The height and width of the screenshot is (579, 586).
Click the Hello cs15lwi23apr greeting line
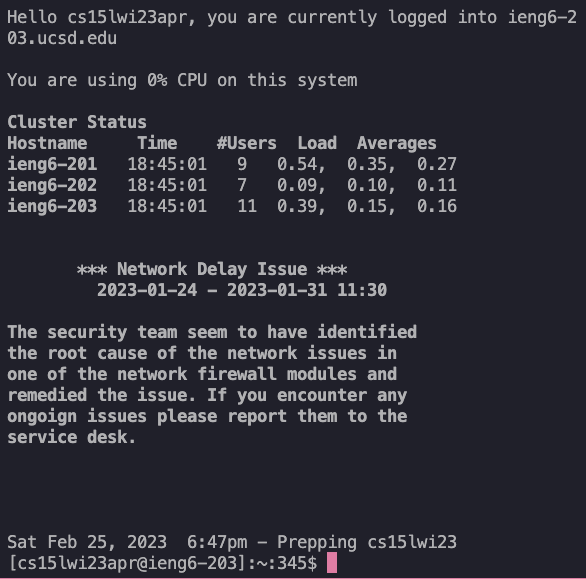tap(292, 18)
